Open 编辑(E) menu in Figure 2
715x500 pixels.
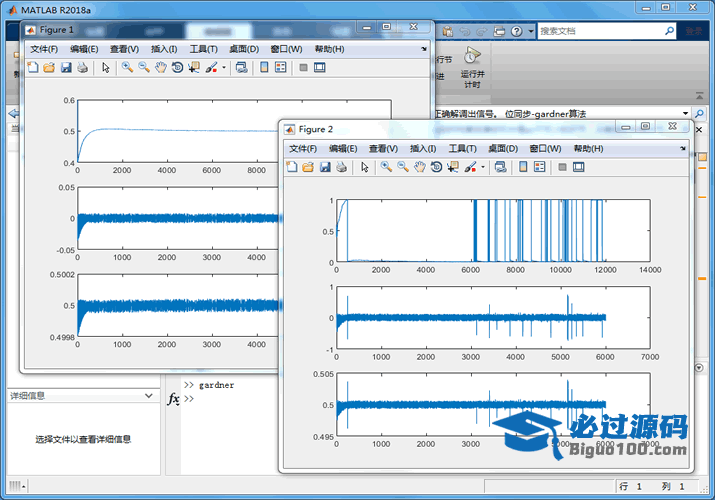tap(343, 149)
